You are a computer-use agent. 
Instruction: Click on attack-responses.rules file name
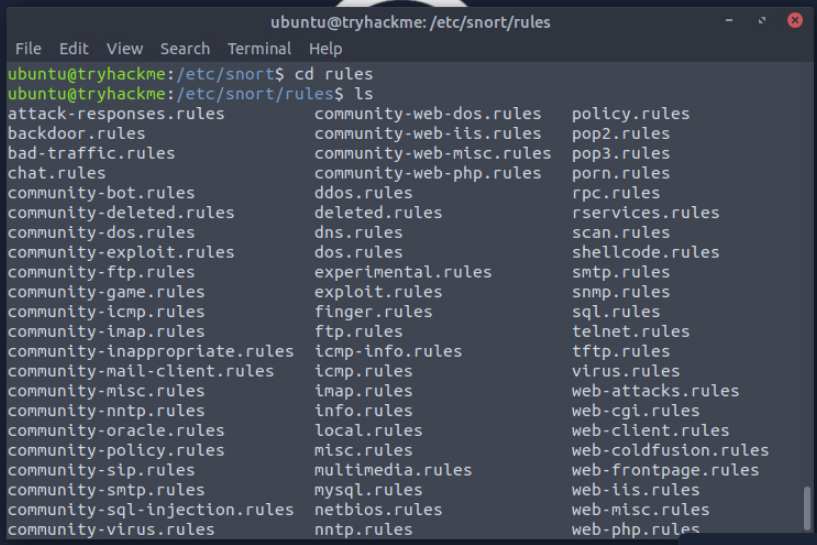coord(116,113)
